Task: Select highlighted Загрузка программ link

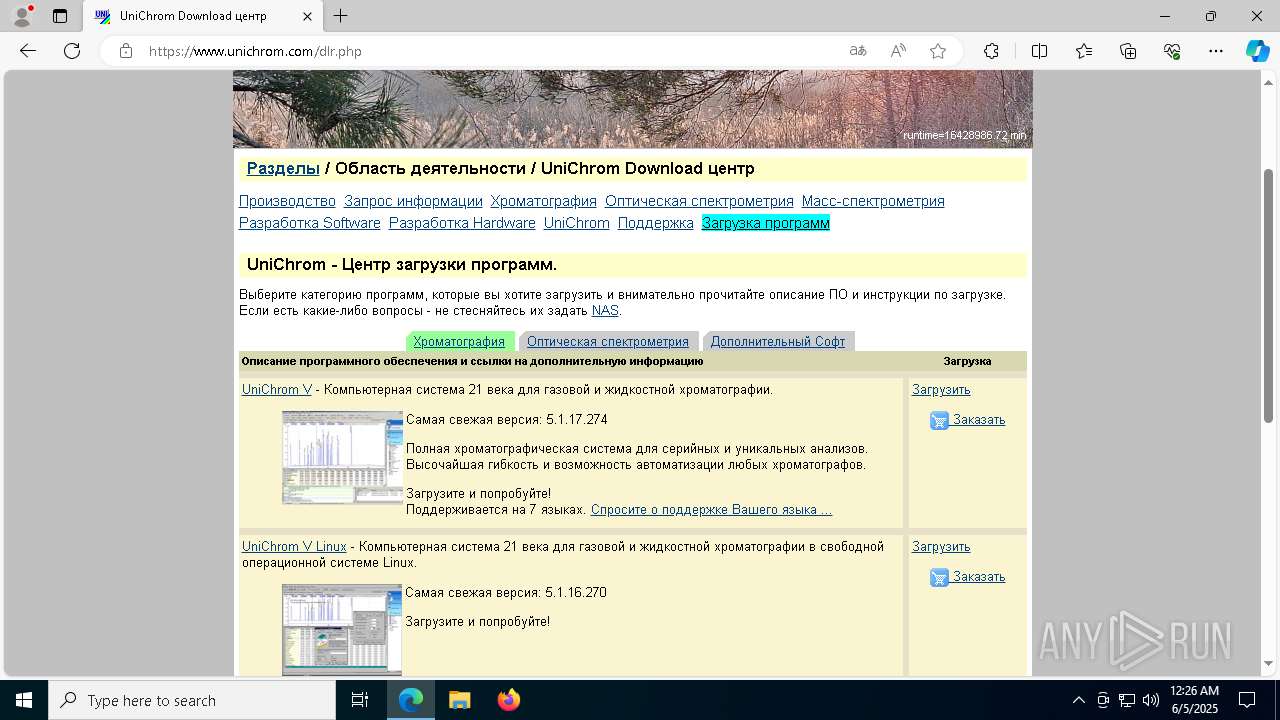Action: point(766,223)
